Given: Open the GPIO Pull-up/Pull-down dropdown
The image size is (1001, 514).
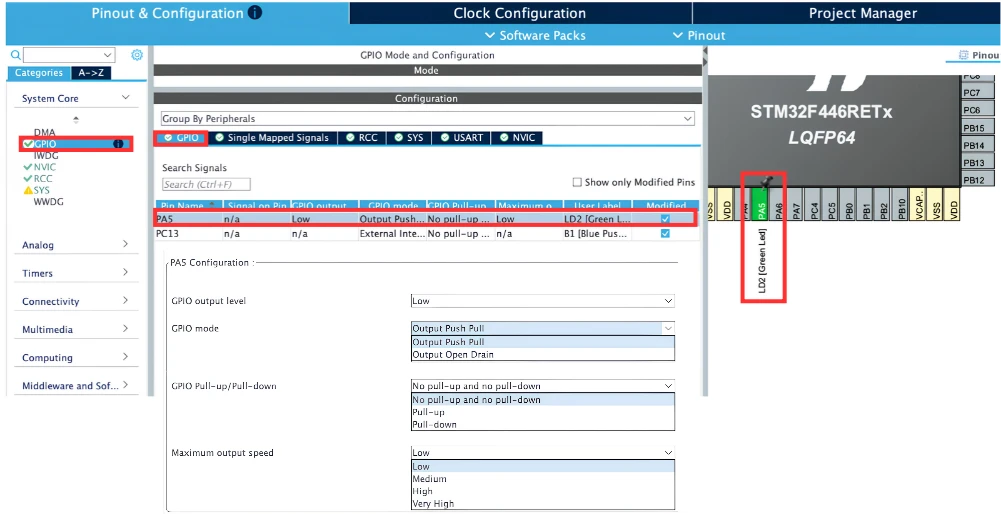Looking at the screenshot, I should click(543, 386).
